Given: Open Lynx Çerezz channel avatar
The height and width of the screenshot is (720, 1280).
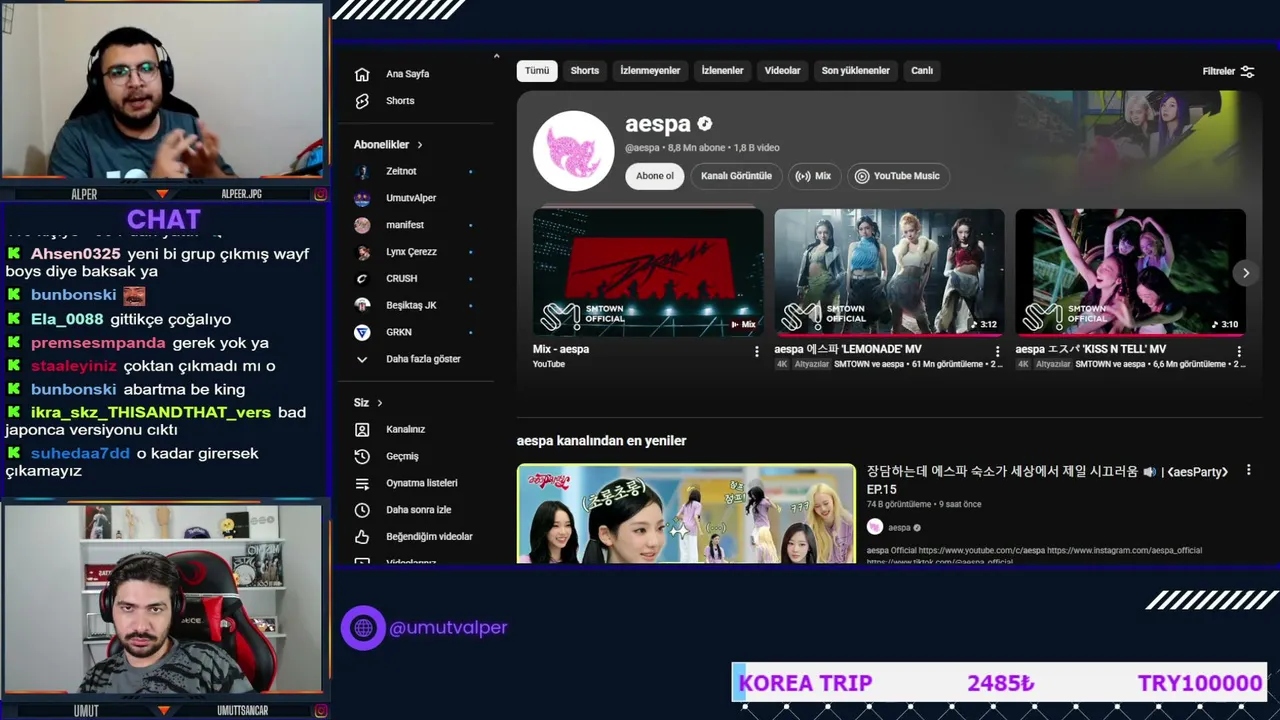Looking at the screenshot, I should pyautogui.click(x=362, y=252).
